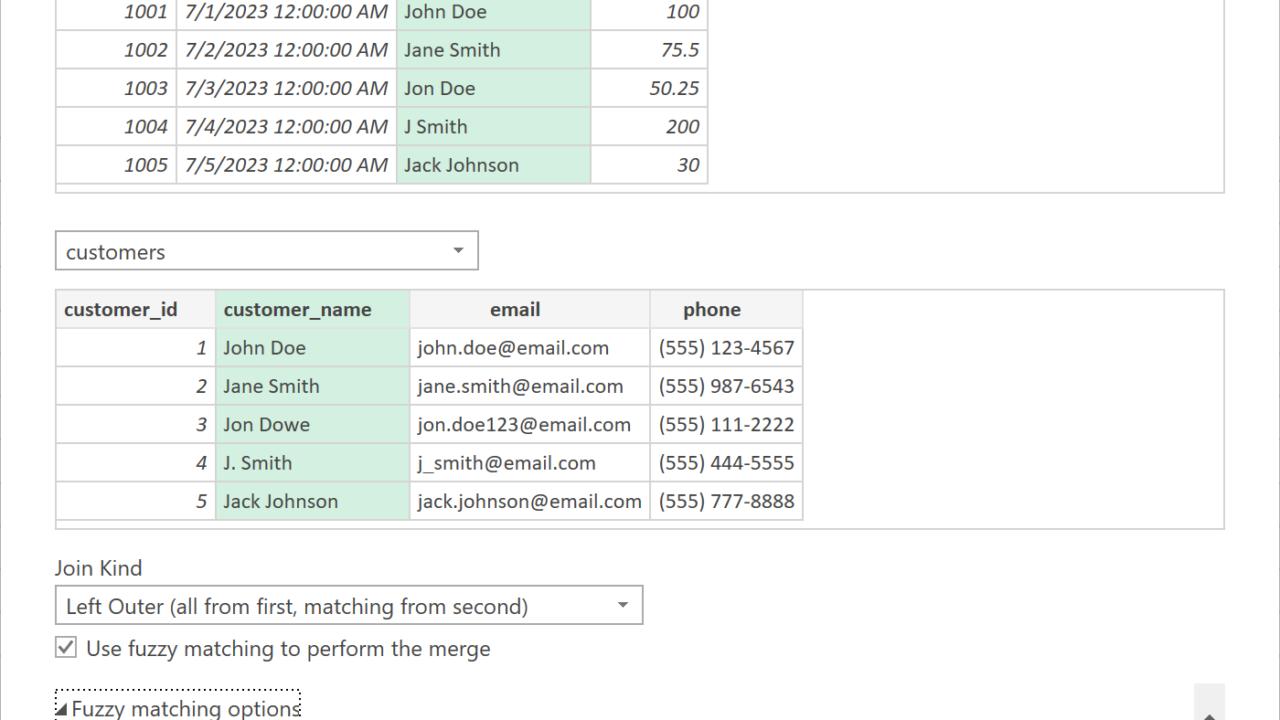1280x720 pixels.
Task: Open the Join Kind dropdown
Action: tap(348, 606)
